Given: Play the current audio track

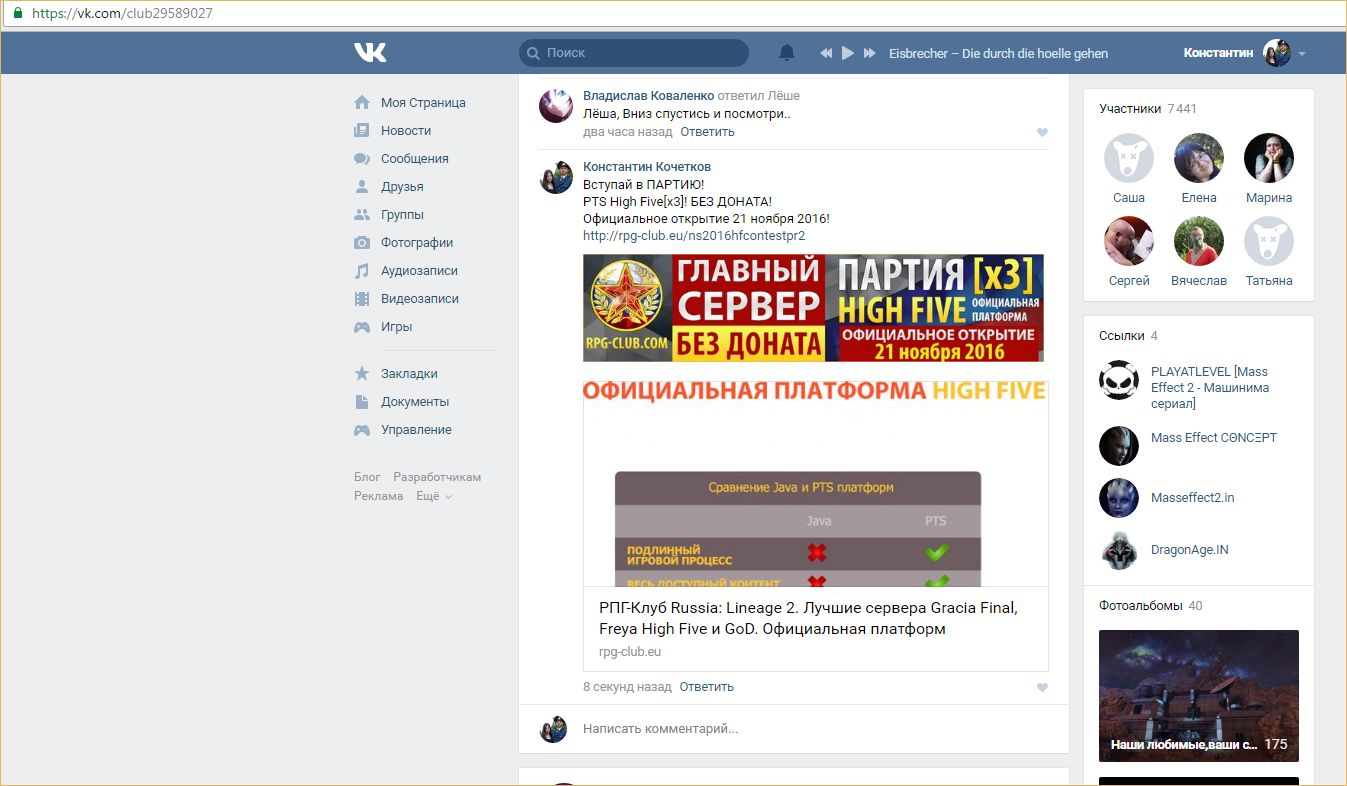Looking at the screenshot, I should [848, 53].
